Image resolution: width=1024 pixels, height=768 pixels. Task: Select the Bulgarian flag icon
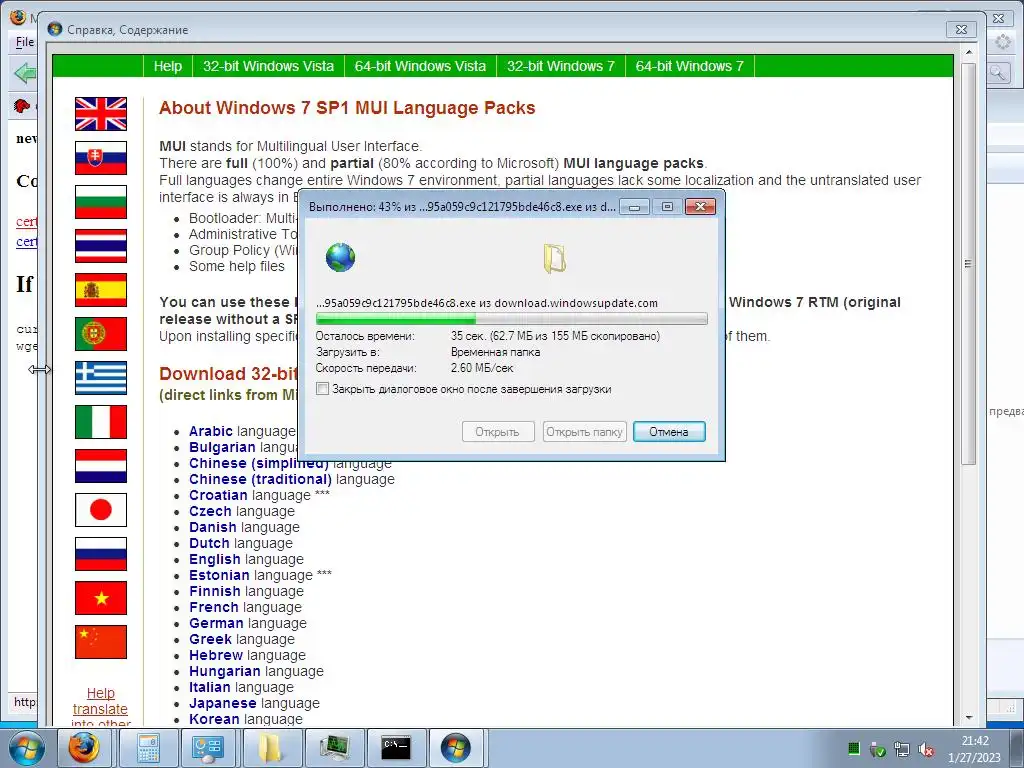[x=101, y=202]
